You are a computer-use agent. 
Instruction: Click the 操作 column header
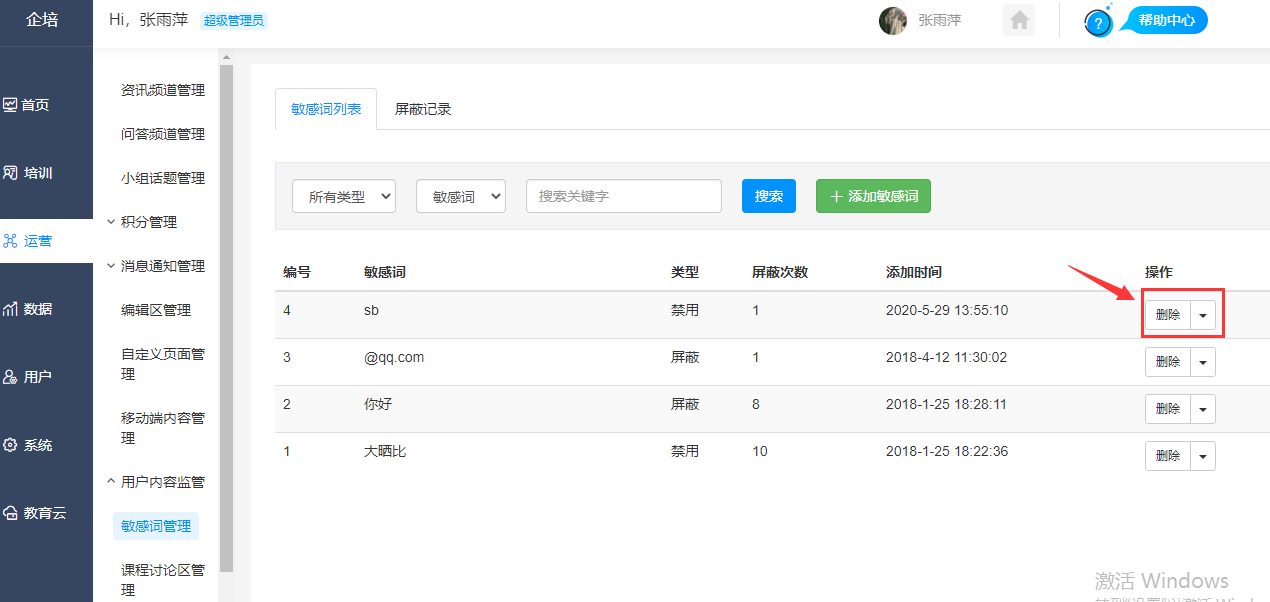(1159, 272)
